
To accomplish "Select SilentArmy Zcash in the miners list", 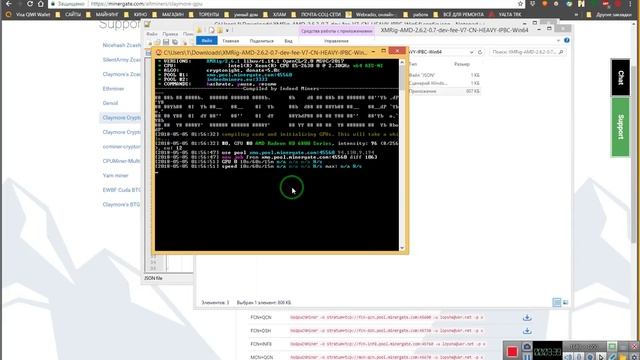I will (x=122, y=60).
